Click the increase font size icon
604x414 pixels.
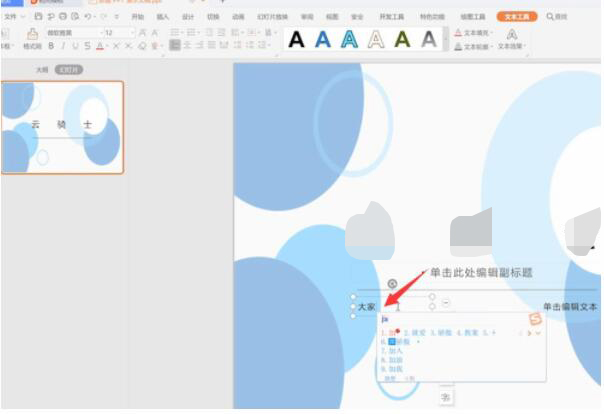pyautogui.click(x=143, y=33)
